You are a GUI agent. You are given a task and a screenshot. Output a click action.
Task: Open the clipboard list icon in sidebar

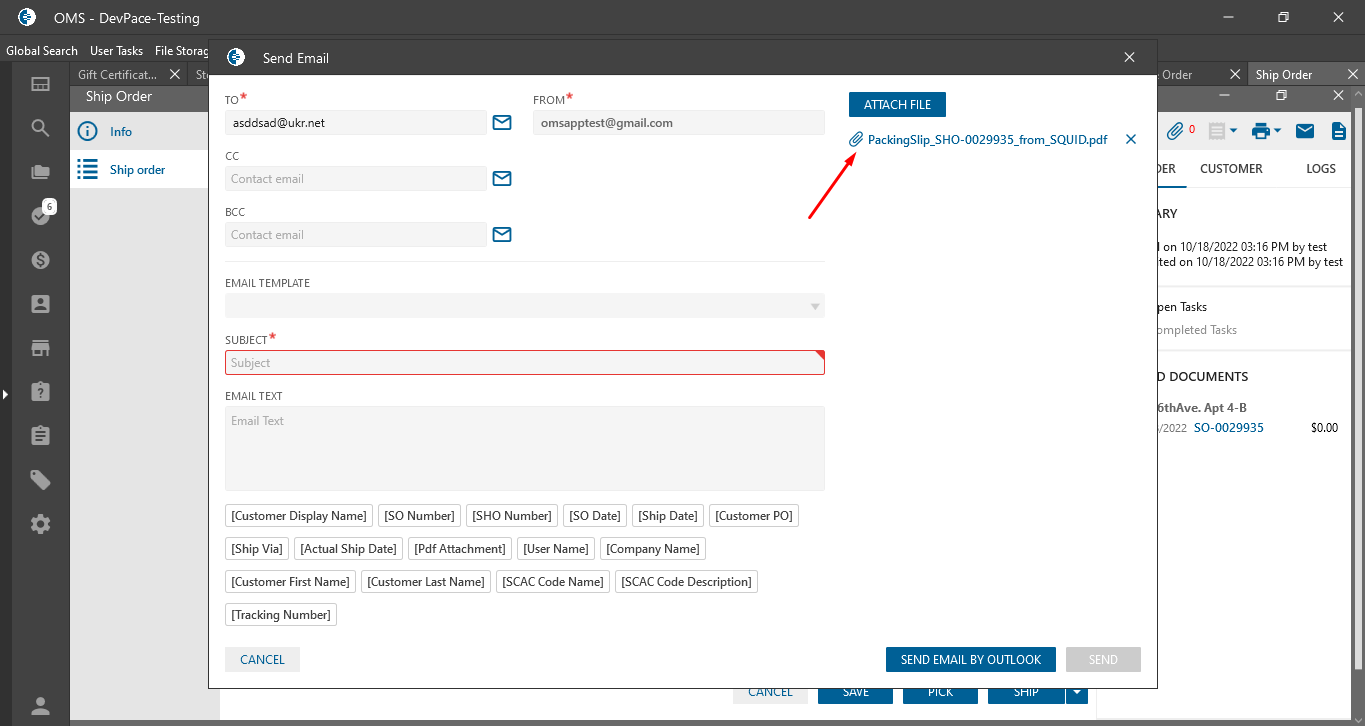(41, 436)
